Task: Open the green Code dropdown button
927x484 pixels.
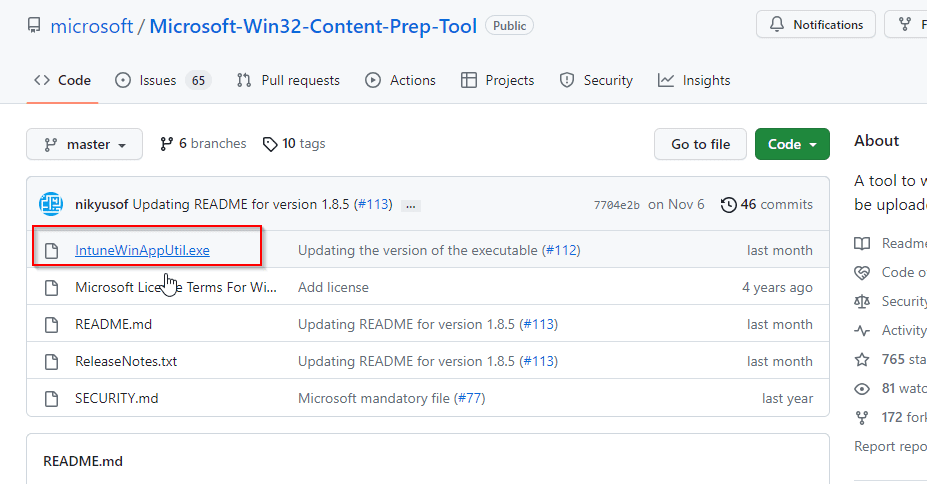Action: coord(792,144)
